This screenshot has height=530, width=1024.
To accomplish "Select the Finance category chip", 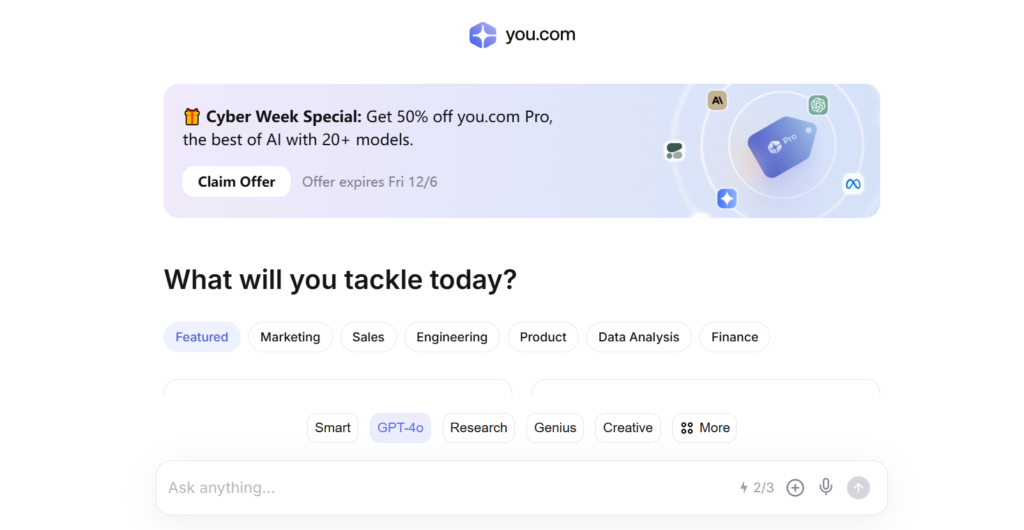I will pyautogui.click(x=735, y=337).
